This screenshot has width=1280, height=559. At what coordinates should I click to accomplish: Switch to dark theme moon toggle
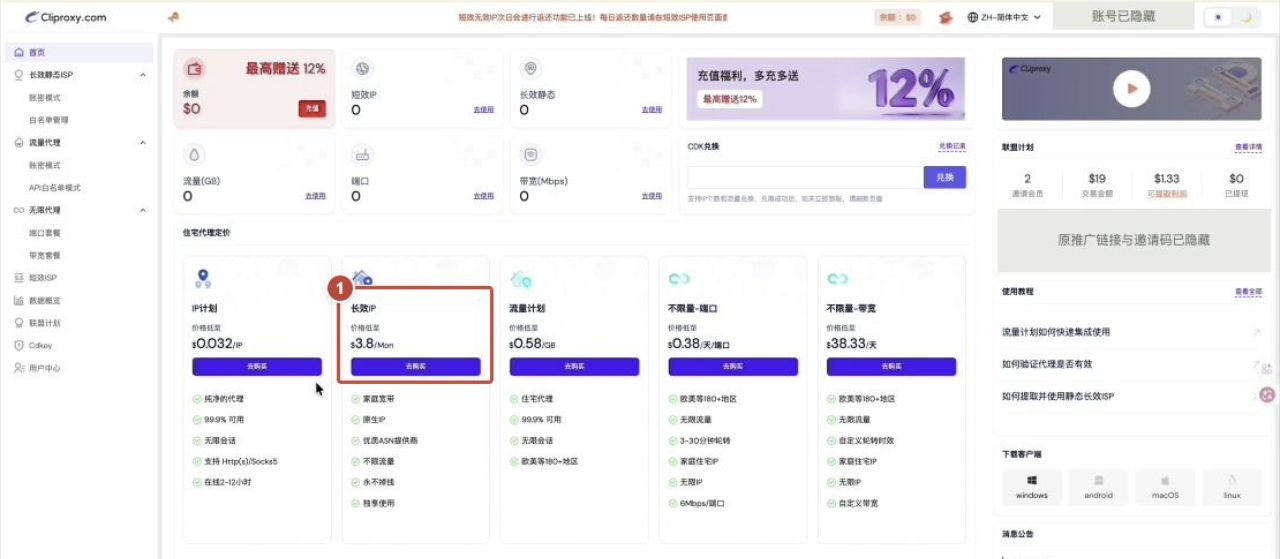[x=1246, y=17]
